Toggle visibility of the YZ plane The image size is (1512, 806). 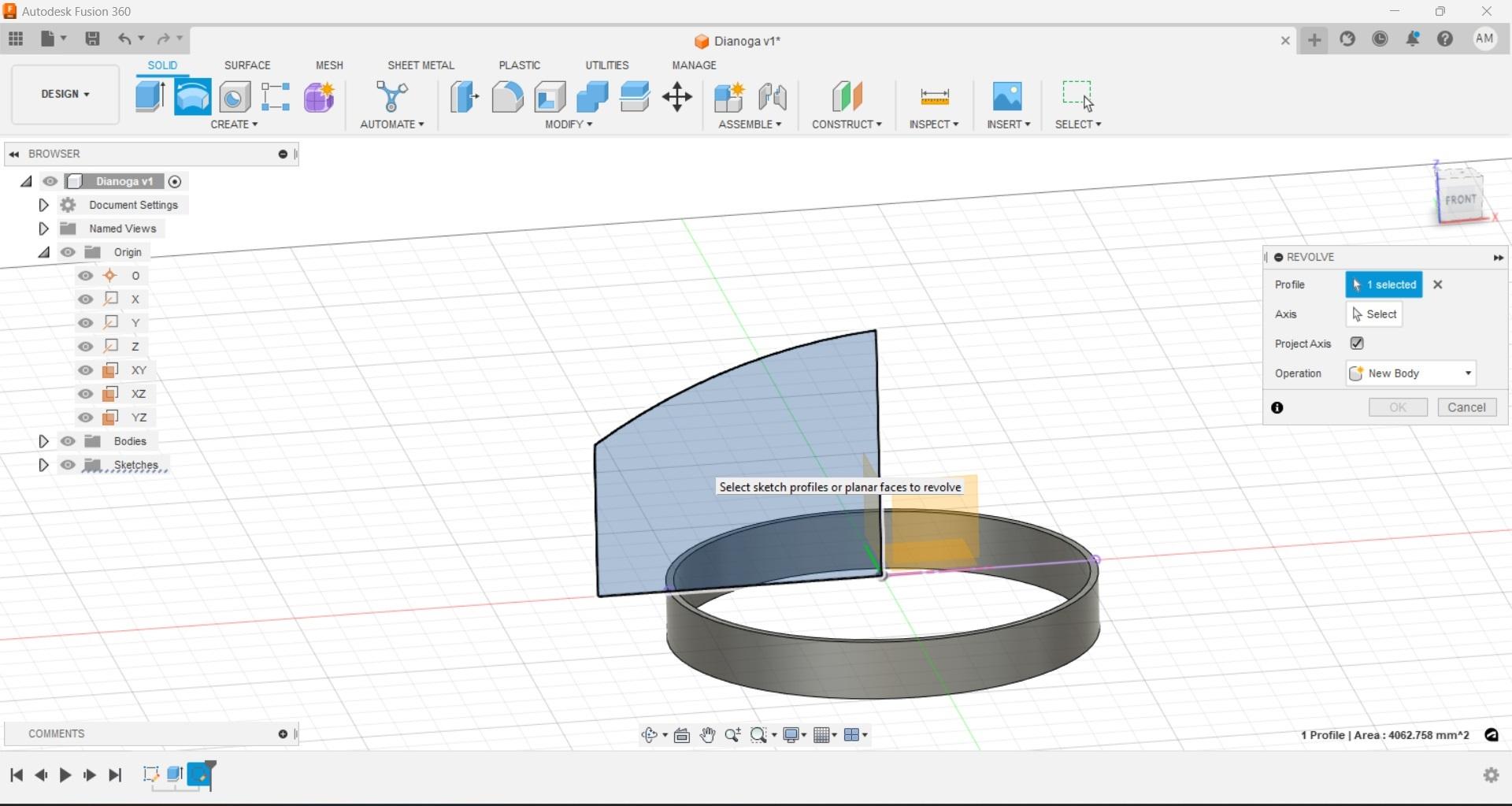pyautogui.click(x=86, y=418)
